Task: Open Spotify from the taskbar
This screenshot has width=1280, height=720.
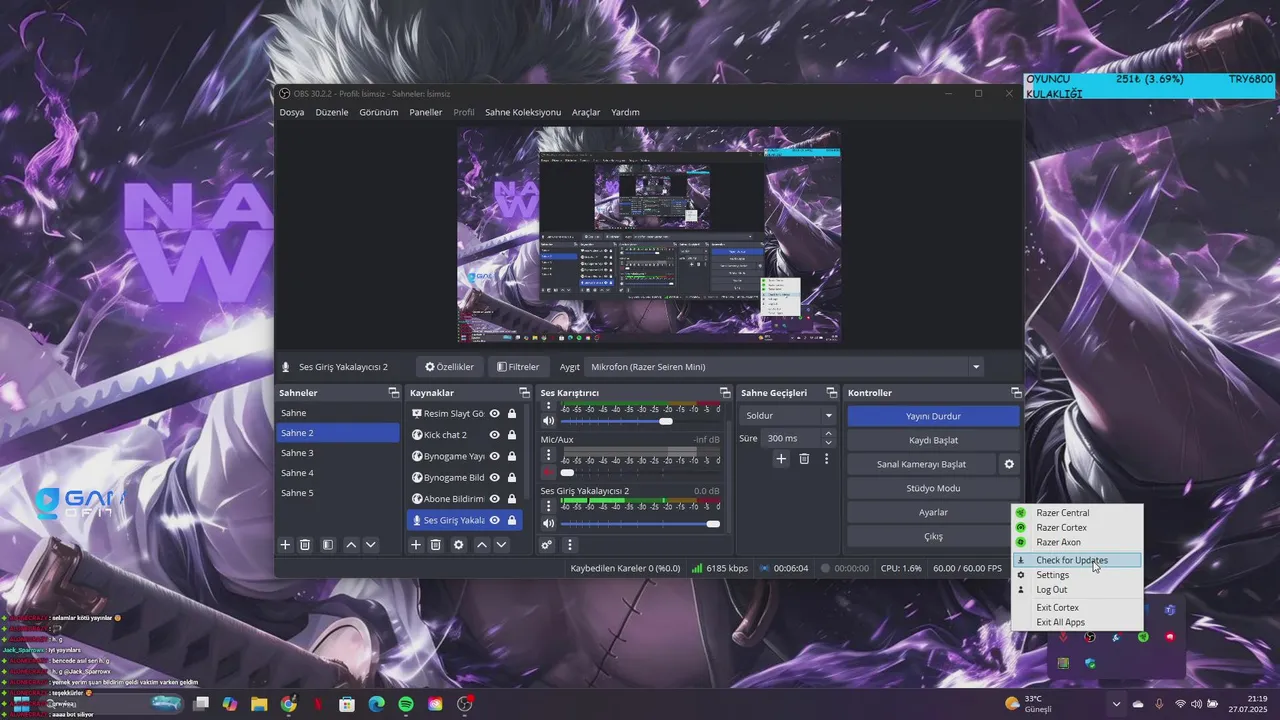Action: 406,704
